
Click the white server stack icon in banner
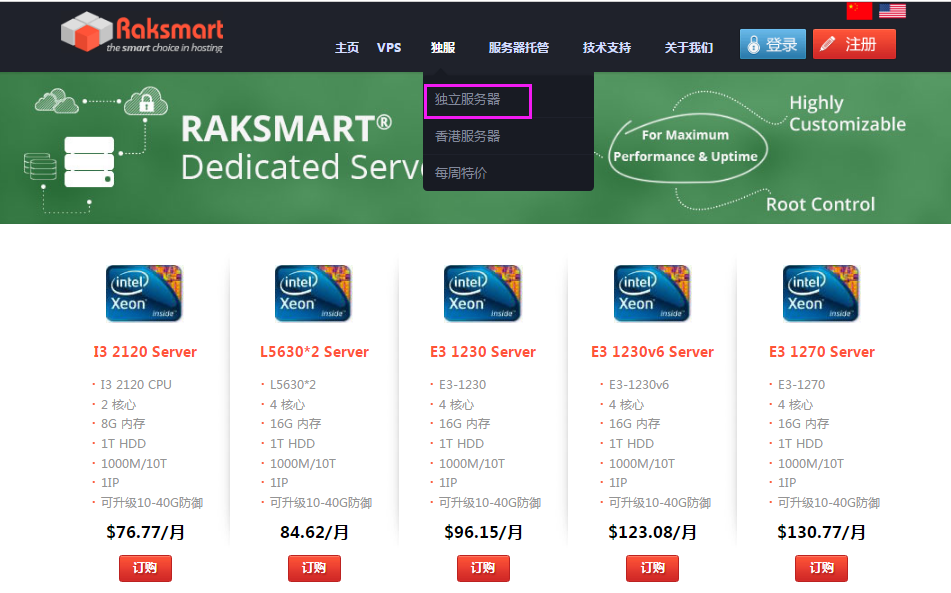[x=89, y=162]
